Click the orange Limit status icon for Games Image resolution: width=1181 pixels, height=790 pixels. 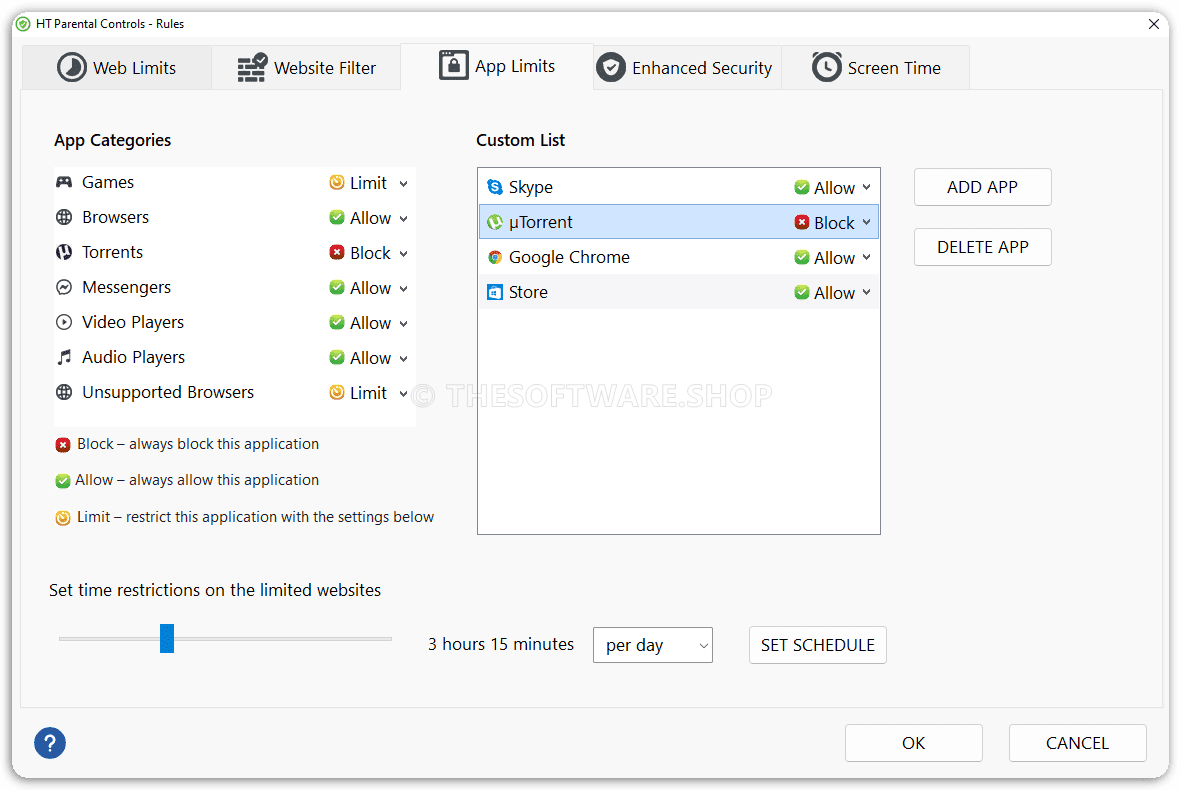pyautogui.click(x=337, y=182)
